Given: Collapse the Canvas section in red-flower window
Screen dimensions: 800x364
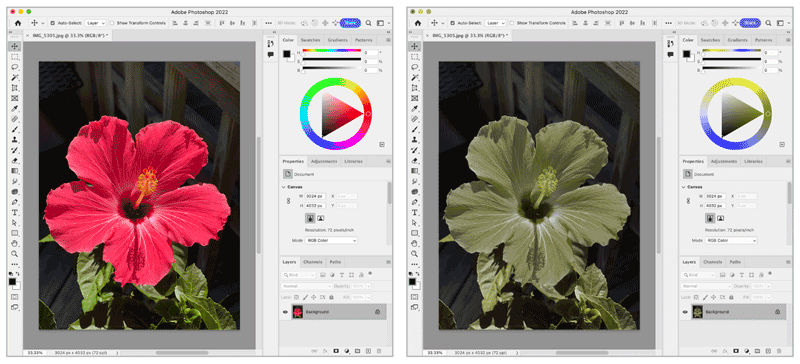Looking at the screenshot, I should (284, 187).
